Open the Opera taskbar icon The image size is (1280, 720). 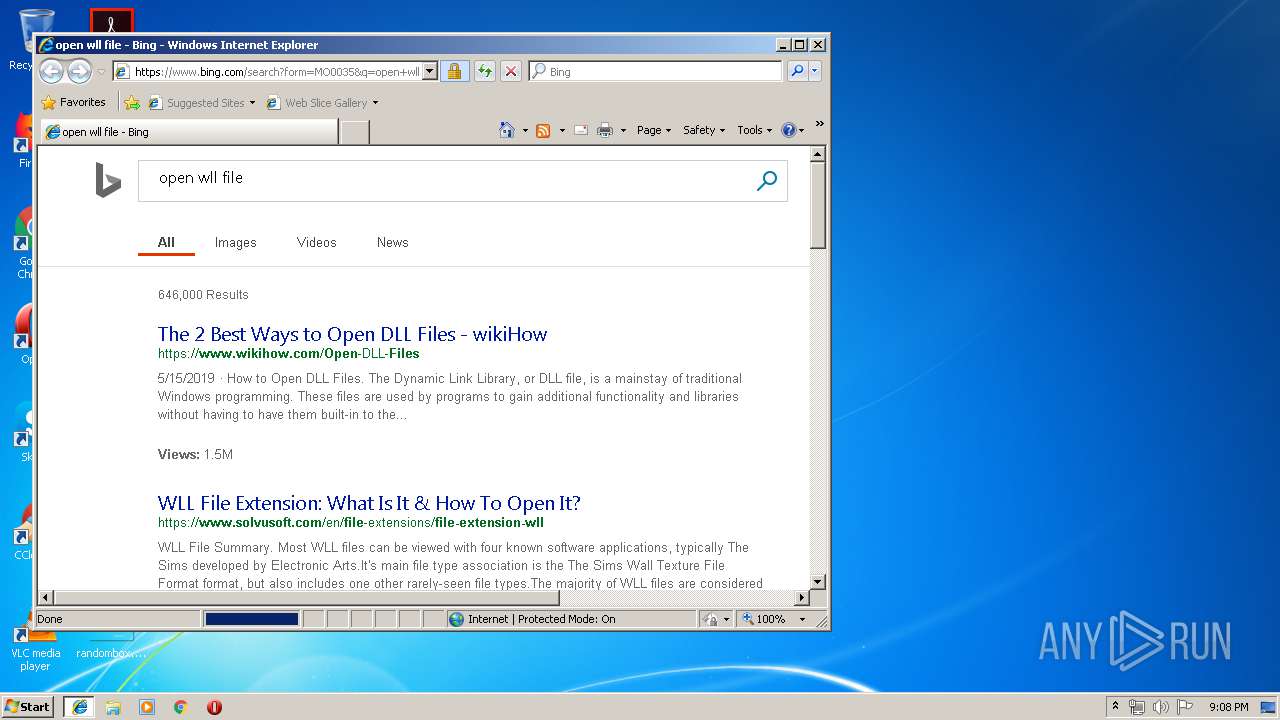pyautogui.click(x=214, y=706)
